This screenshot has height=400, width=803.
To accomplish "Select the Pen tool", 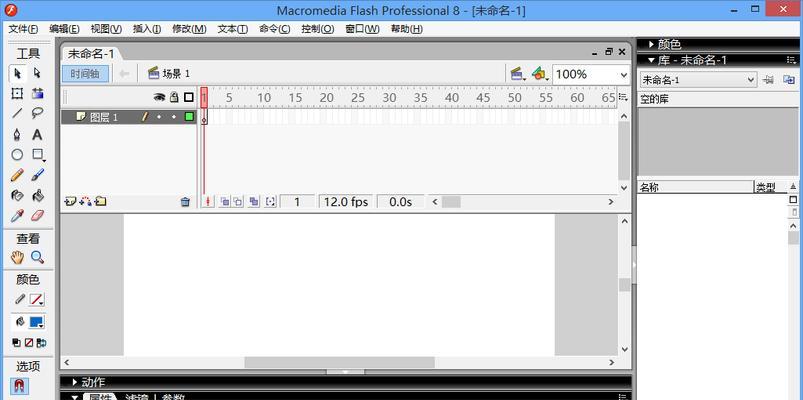I will [x=17, y=135].
